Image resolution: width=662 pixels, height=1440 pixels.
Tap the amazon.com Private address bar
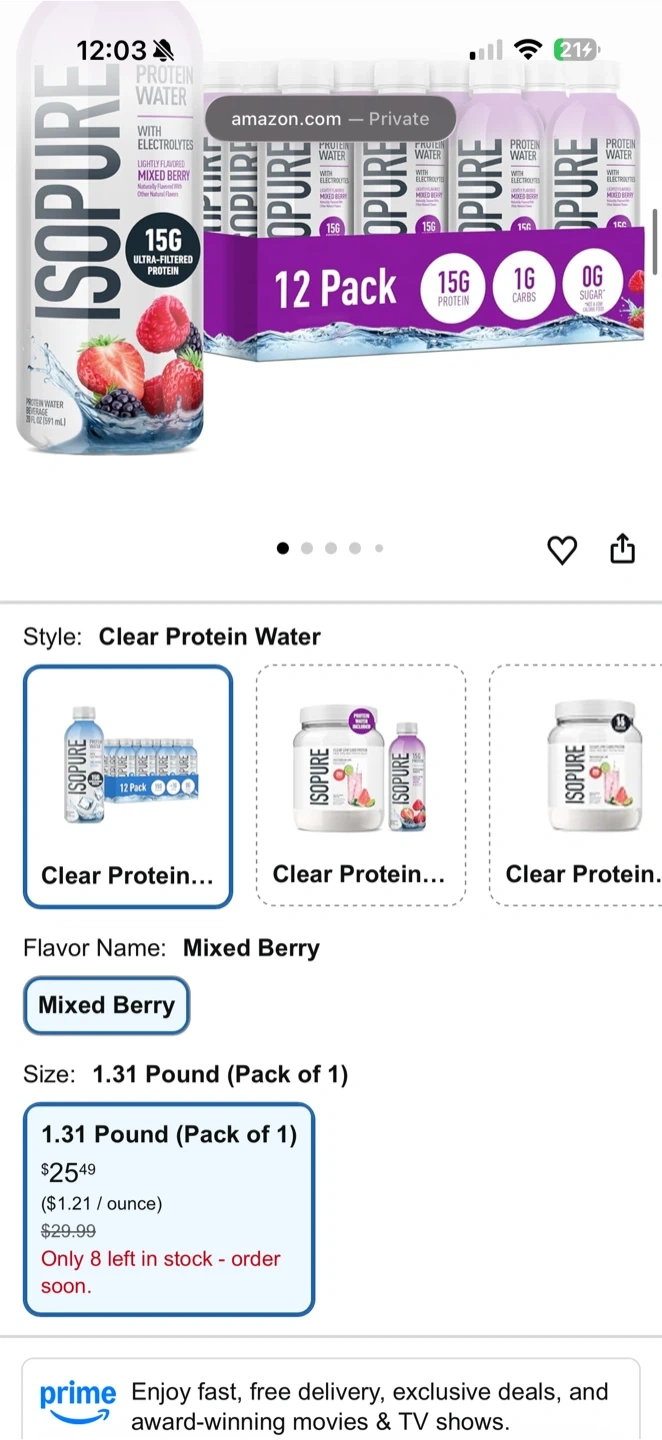tap(330, 119)
